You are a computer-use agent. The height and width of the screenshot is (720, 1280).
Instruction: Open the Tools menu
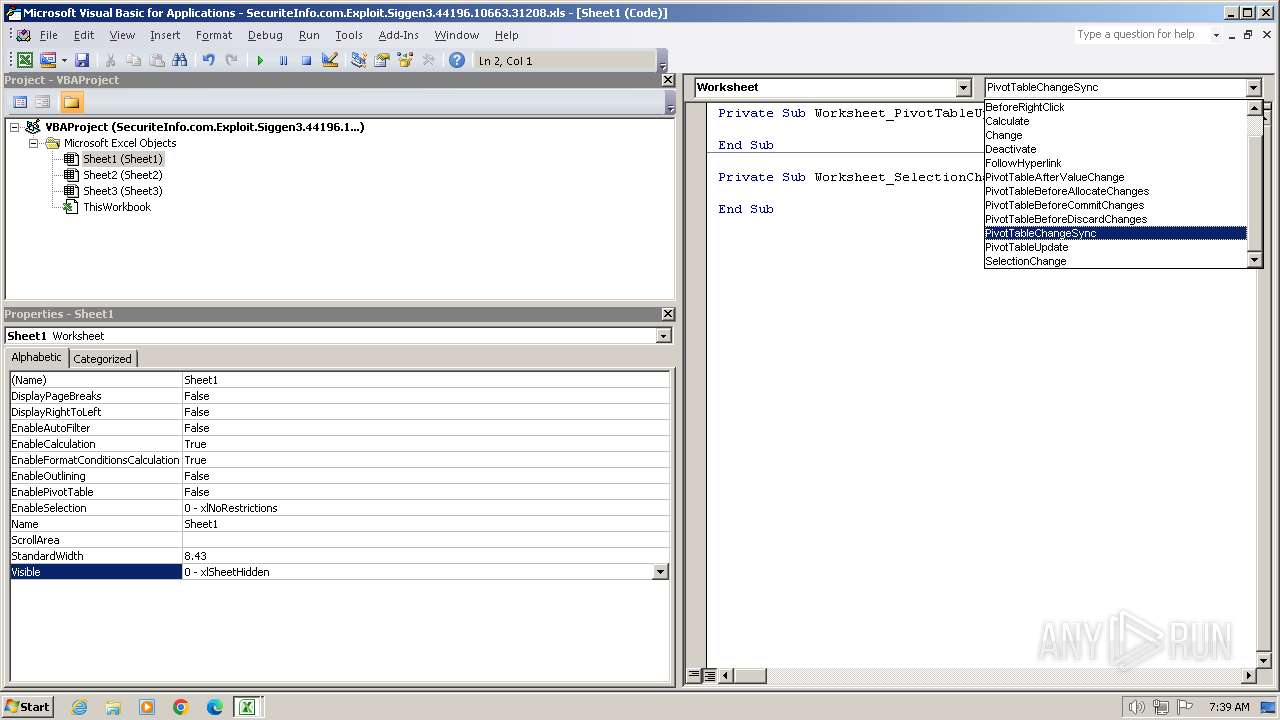[x=349, y=35]
